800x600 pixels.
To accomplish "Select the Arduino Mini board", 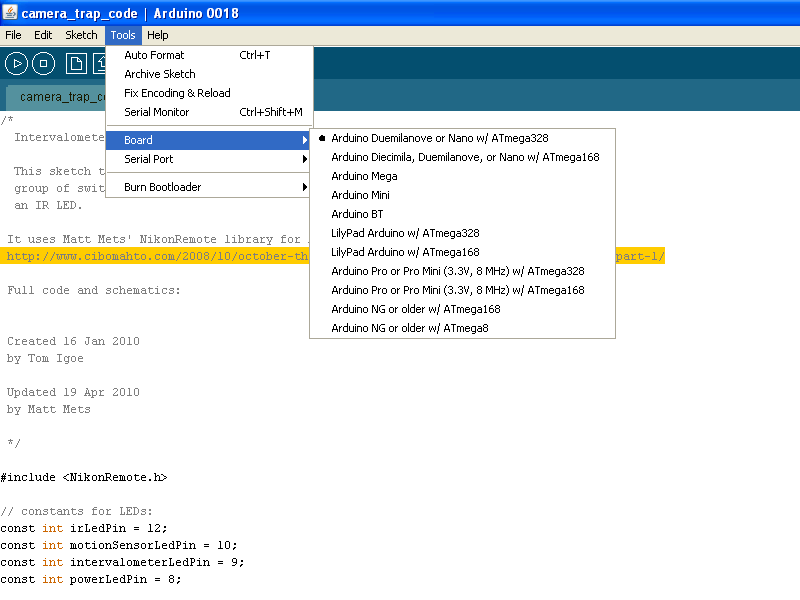I will (462, 195).
